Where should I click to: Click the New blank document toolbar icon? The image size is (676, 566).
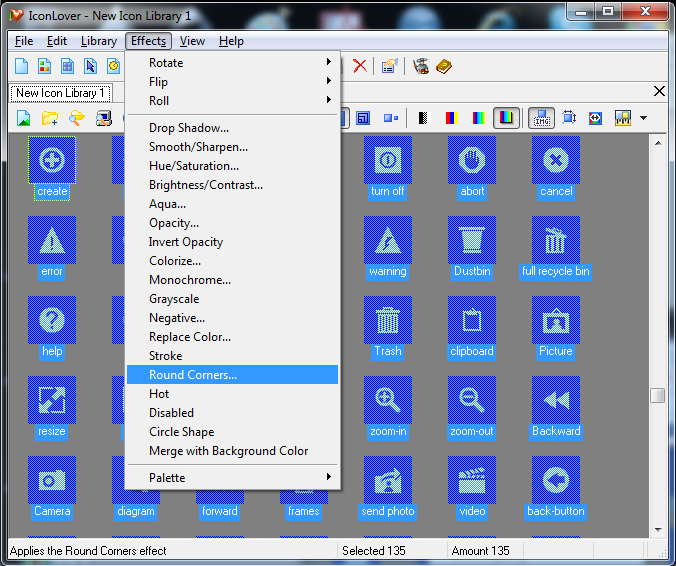point(22,66)
